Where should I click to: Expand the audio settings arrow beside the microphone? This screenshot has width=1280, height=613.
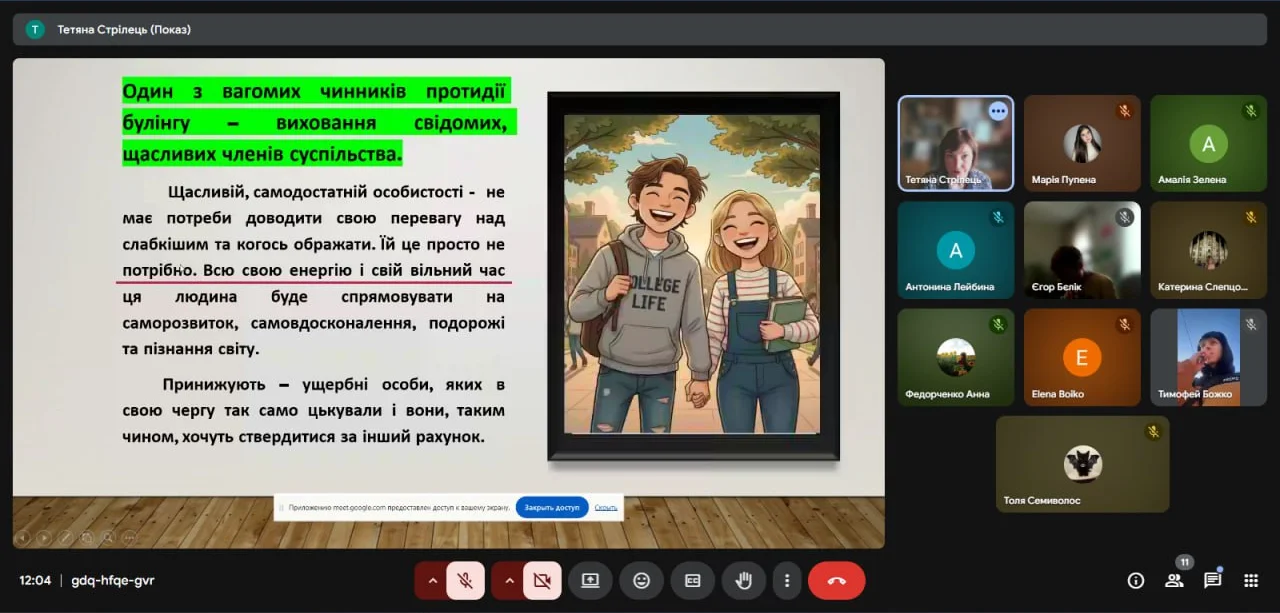tap(432, 580)
